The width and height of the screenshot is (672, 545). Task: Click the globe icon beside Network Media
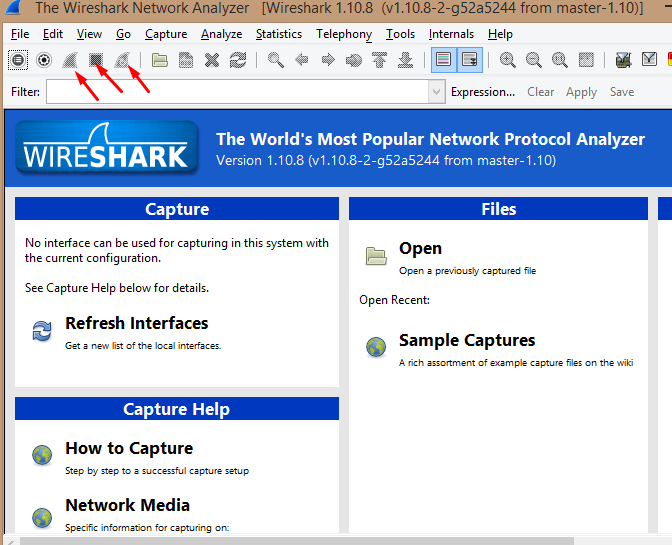pos(42,518)
